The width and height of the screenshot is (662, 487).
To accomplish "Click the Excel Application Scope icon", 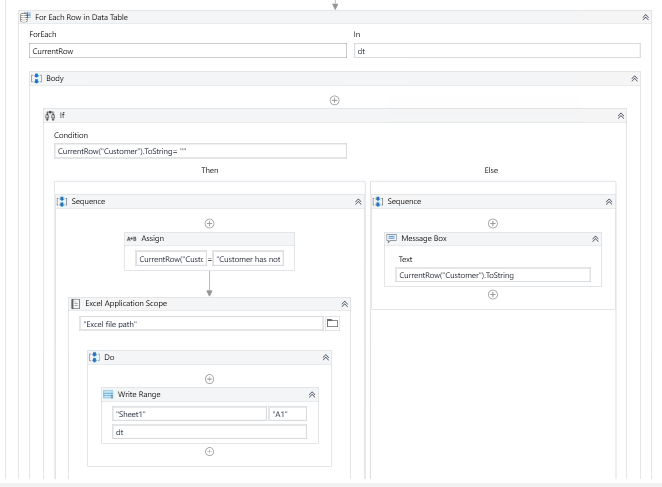I will 76,303.
